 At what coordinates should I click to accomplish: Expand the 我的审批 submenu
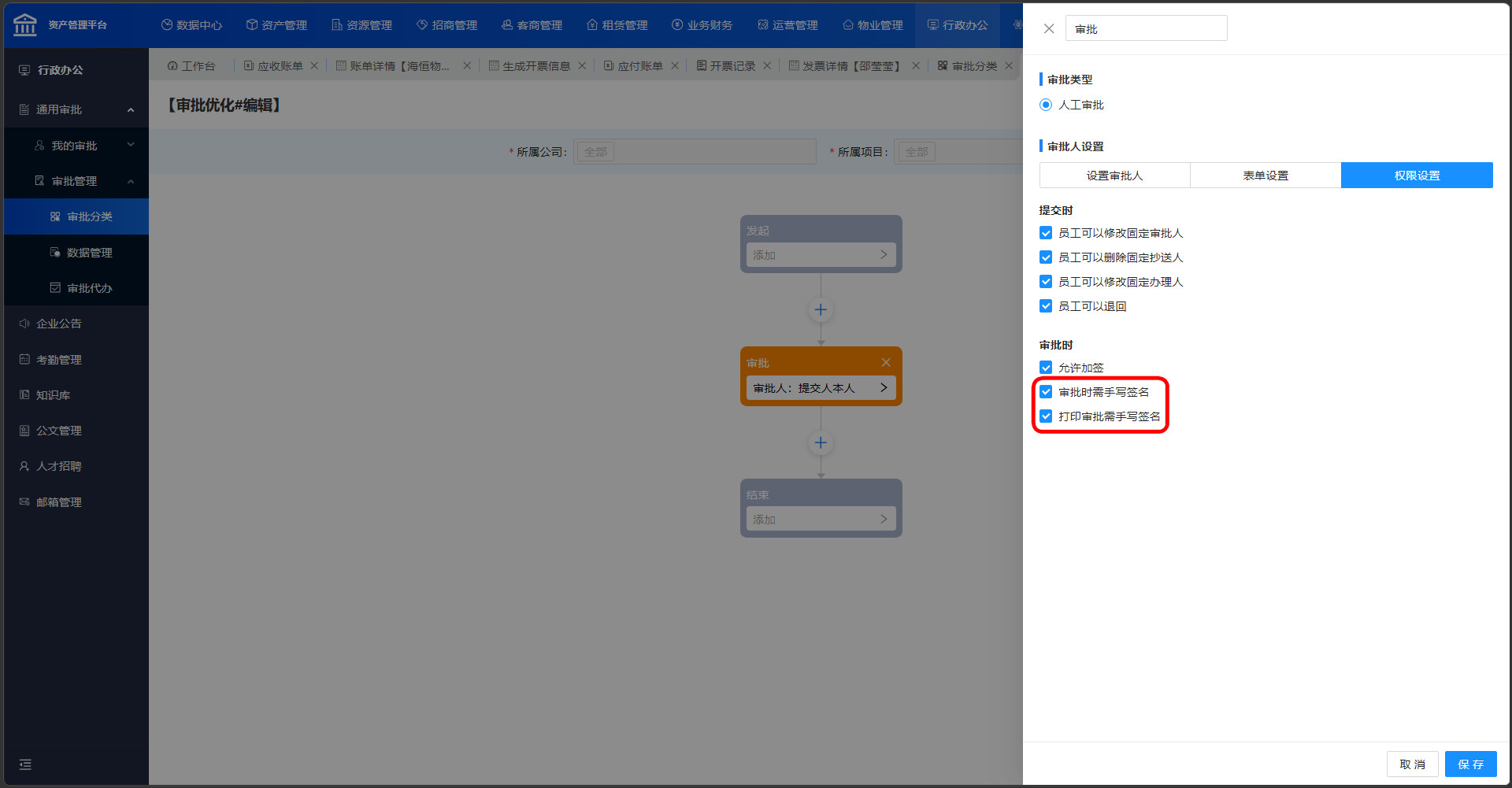[131, 146]
